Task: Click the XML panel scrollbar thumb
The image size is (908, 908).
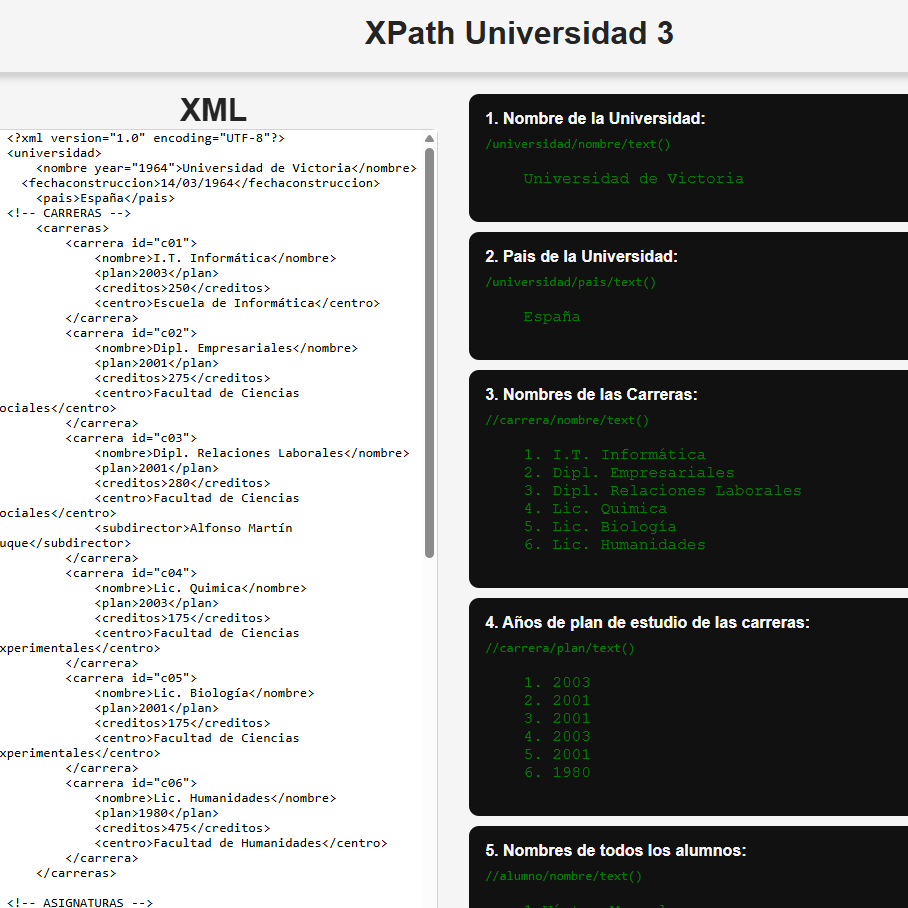Action: 429,353
